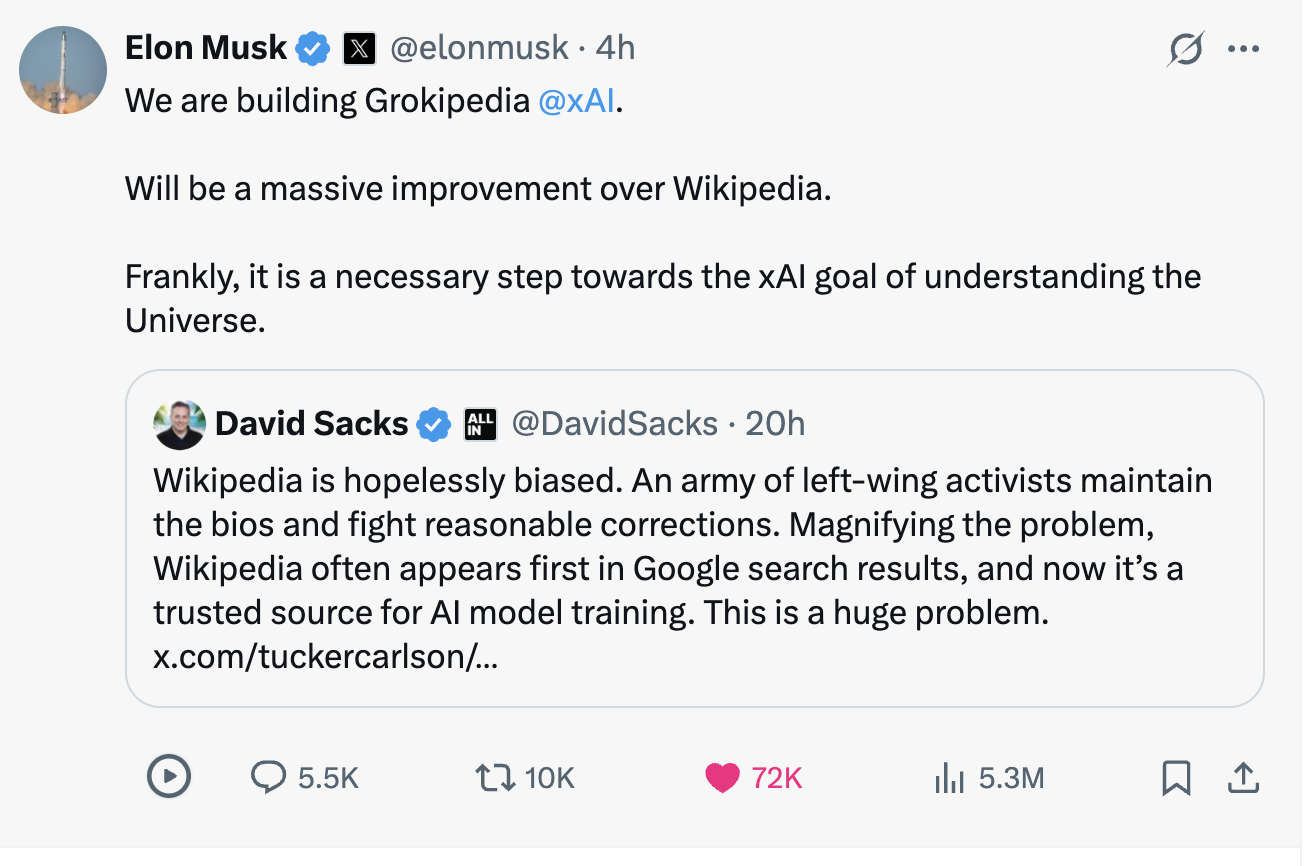Open the three-dot more options menu
1308x866 pixels.
click(1243, 49)
